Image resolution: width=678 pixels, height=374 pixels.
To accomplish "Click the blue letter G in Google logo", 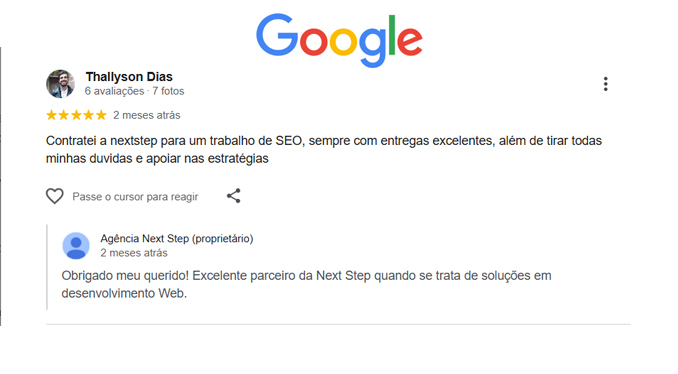I will (x=277, y=35).
